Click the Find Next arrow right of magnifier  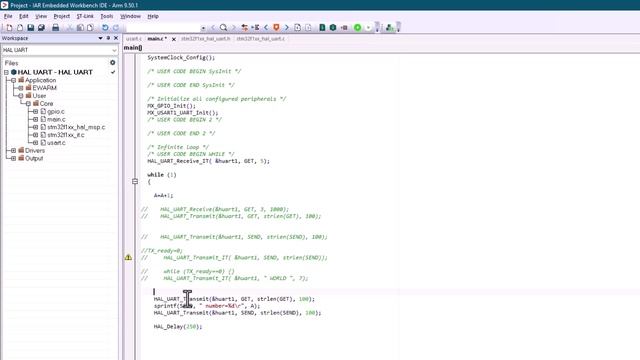point(234,28)
